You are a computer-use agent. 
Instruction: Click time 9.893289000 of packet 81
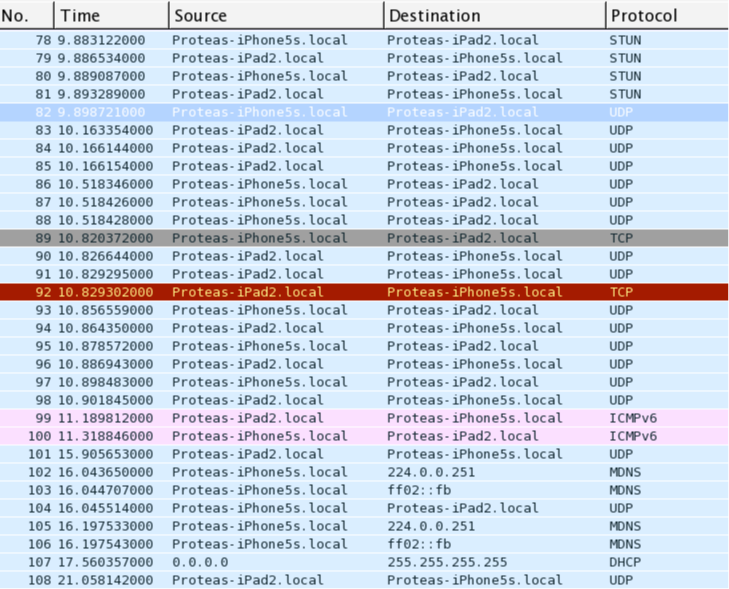[101, 94]
